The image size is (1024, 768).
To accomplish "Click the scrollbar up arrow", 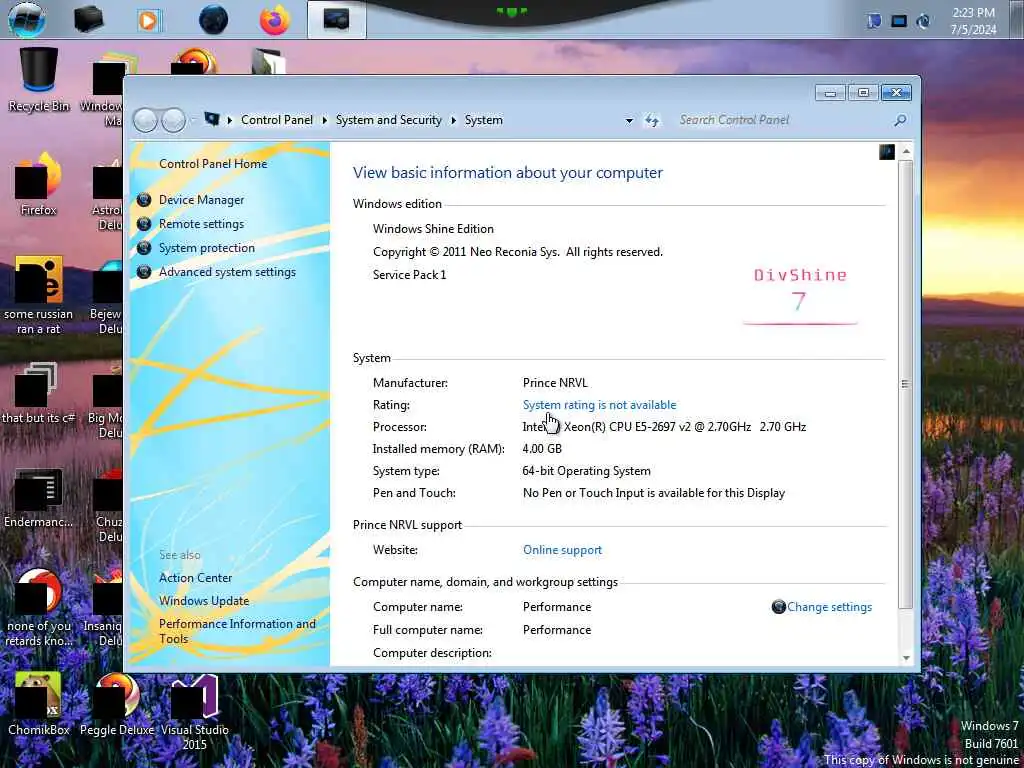I will click(x=906, y=152).
